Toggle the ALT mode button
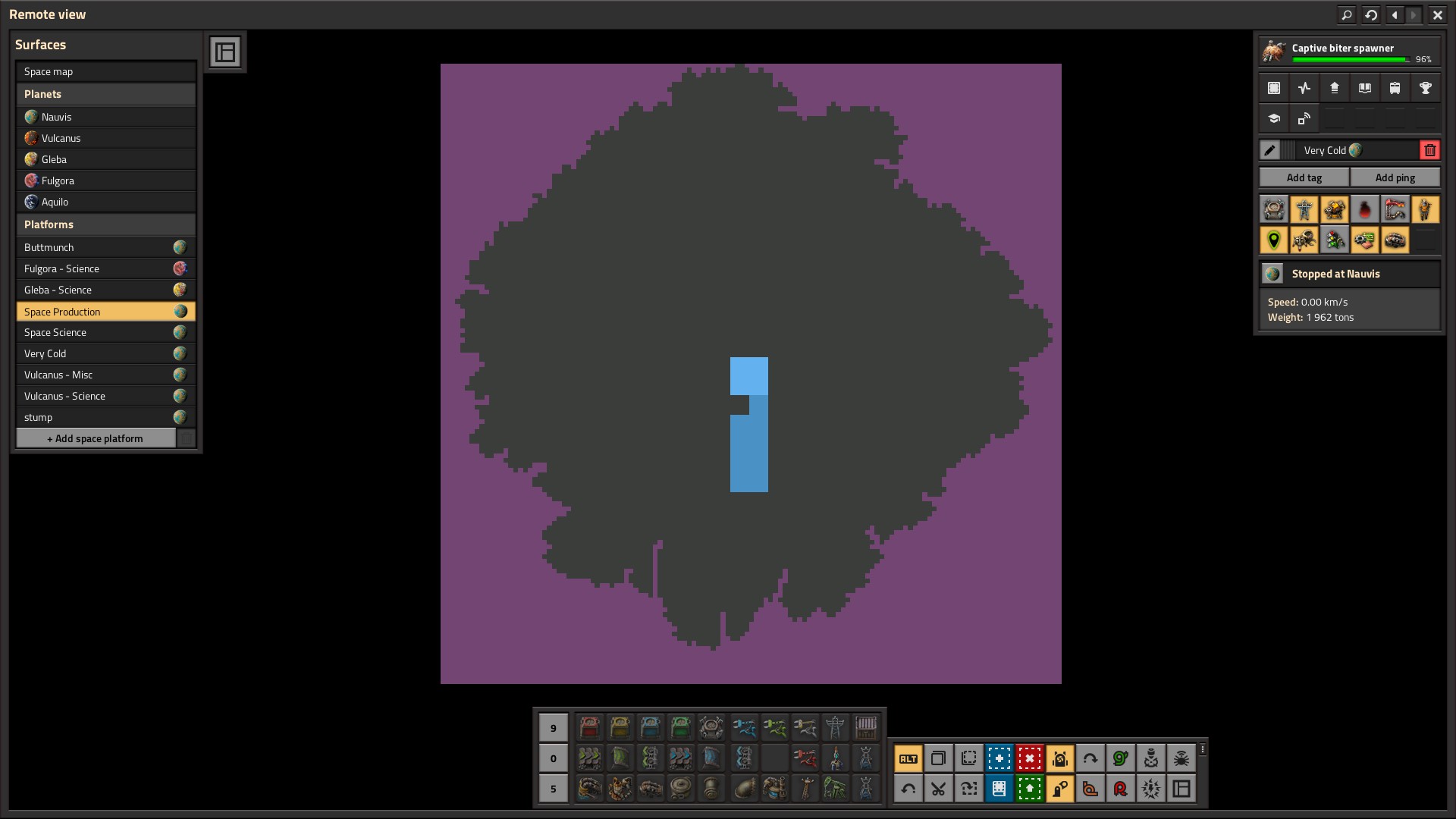Image resolution: width=1456 pixels, height=819 pixels. coord(908,758)
